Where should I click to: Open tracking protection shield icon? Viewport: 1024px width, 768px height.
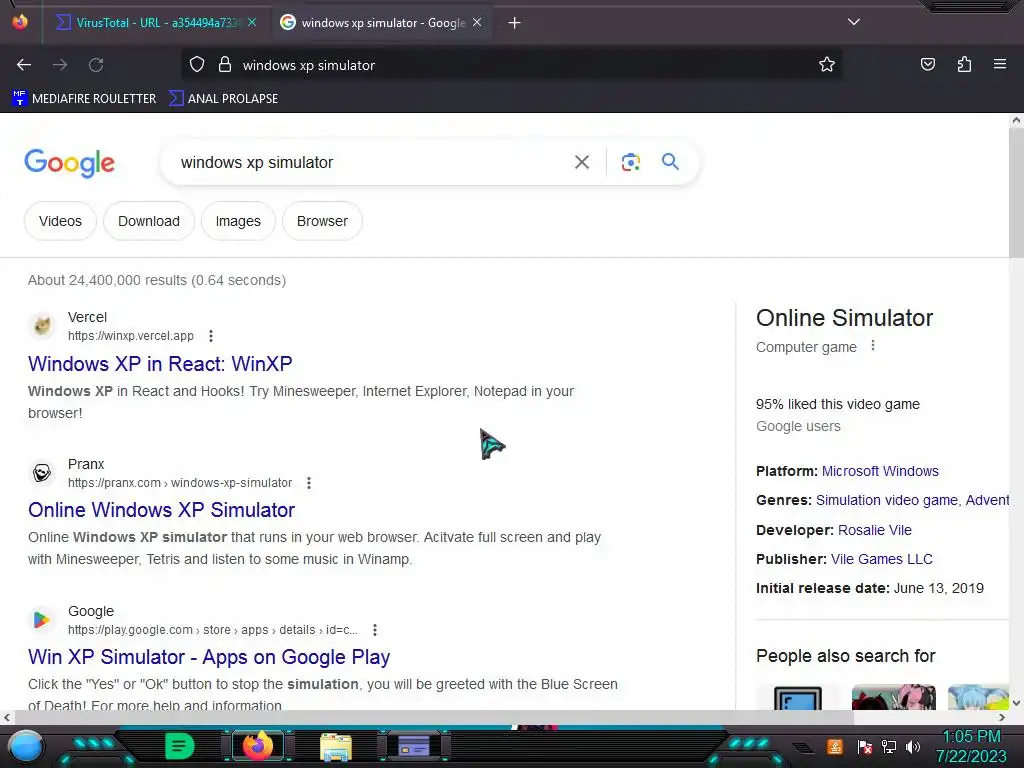[197, 65]
